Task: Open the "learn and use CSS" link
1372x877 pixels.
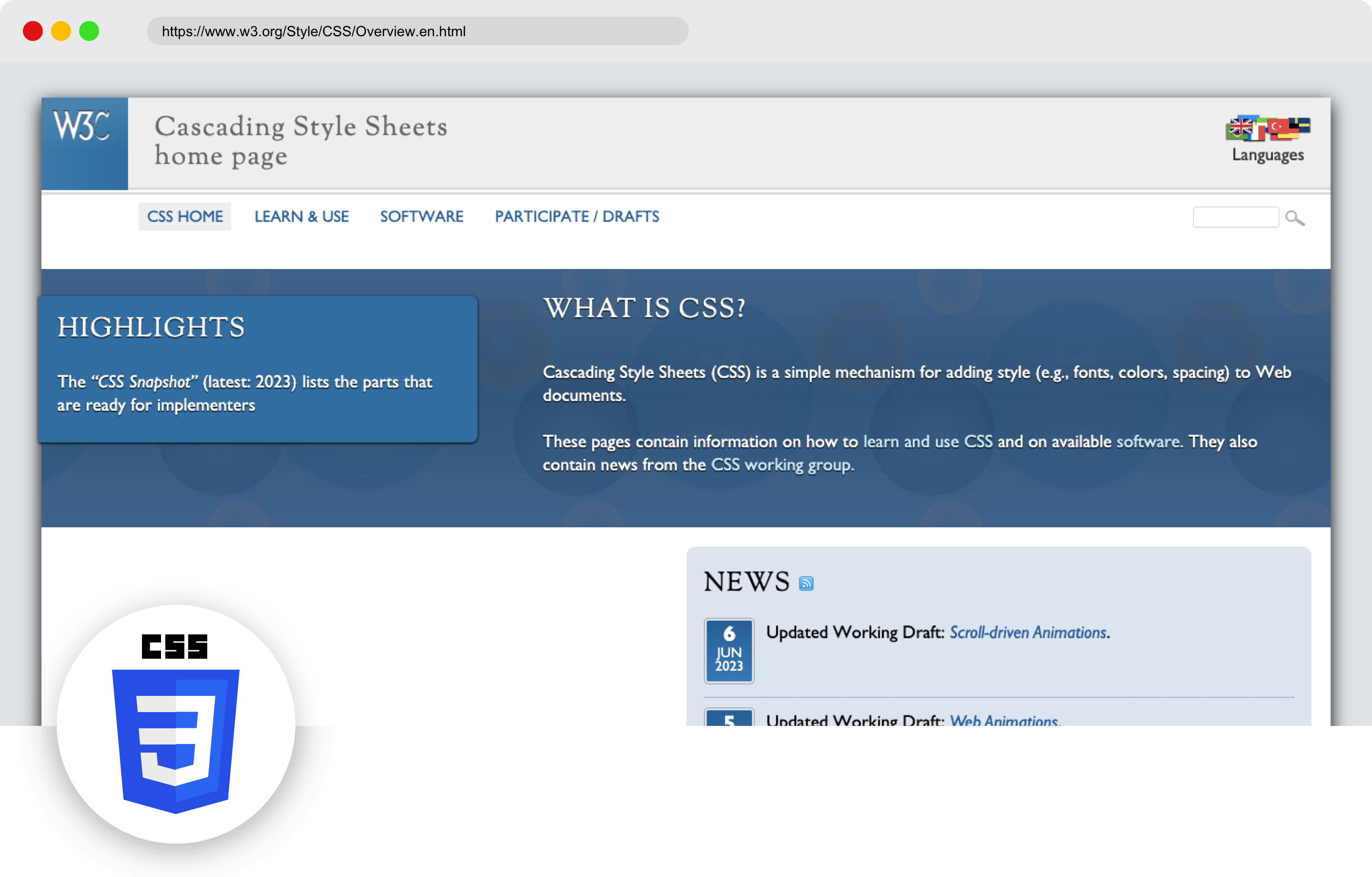Action: click(928, 441)
